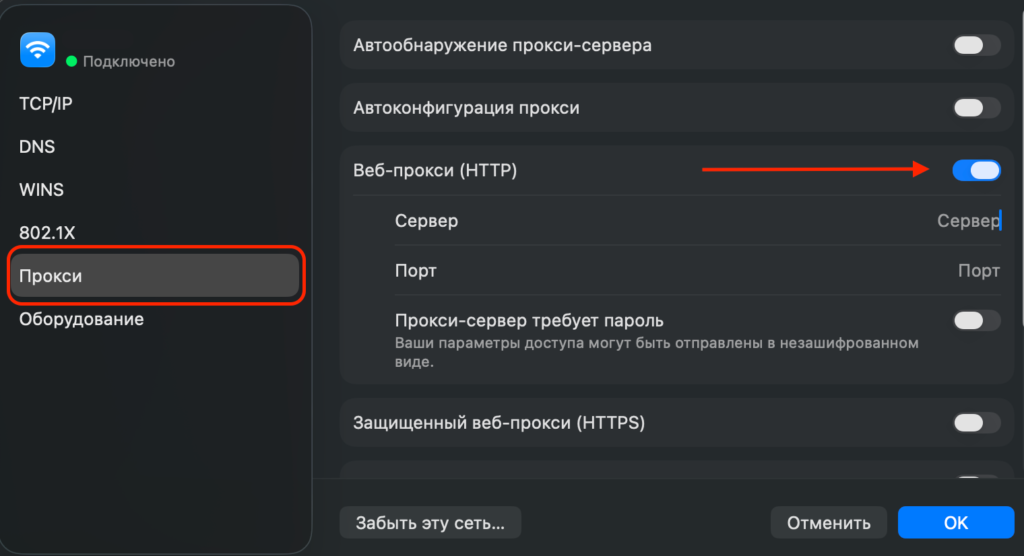Click the Забыть эту сеть button
Screen dimensions: 1024x556
[x=430, y=522]
